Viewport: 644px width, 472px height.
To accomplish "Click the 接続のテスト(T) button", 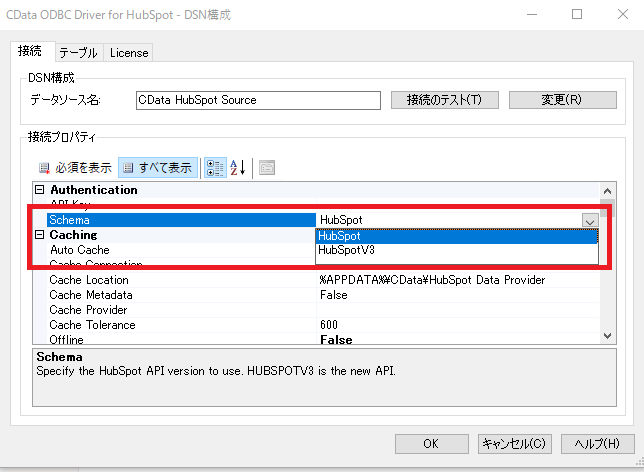I will pyautogui.click(x=444, y=100).
